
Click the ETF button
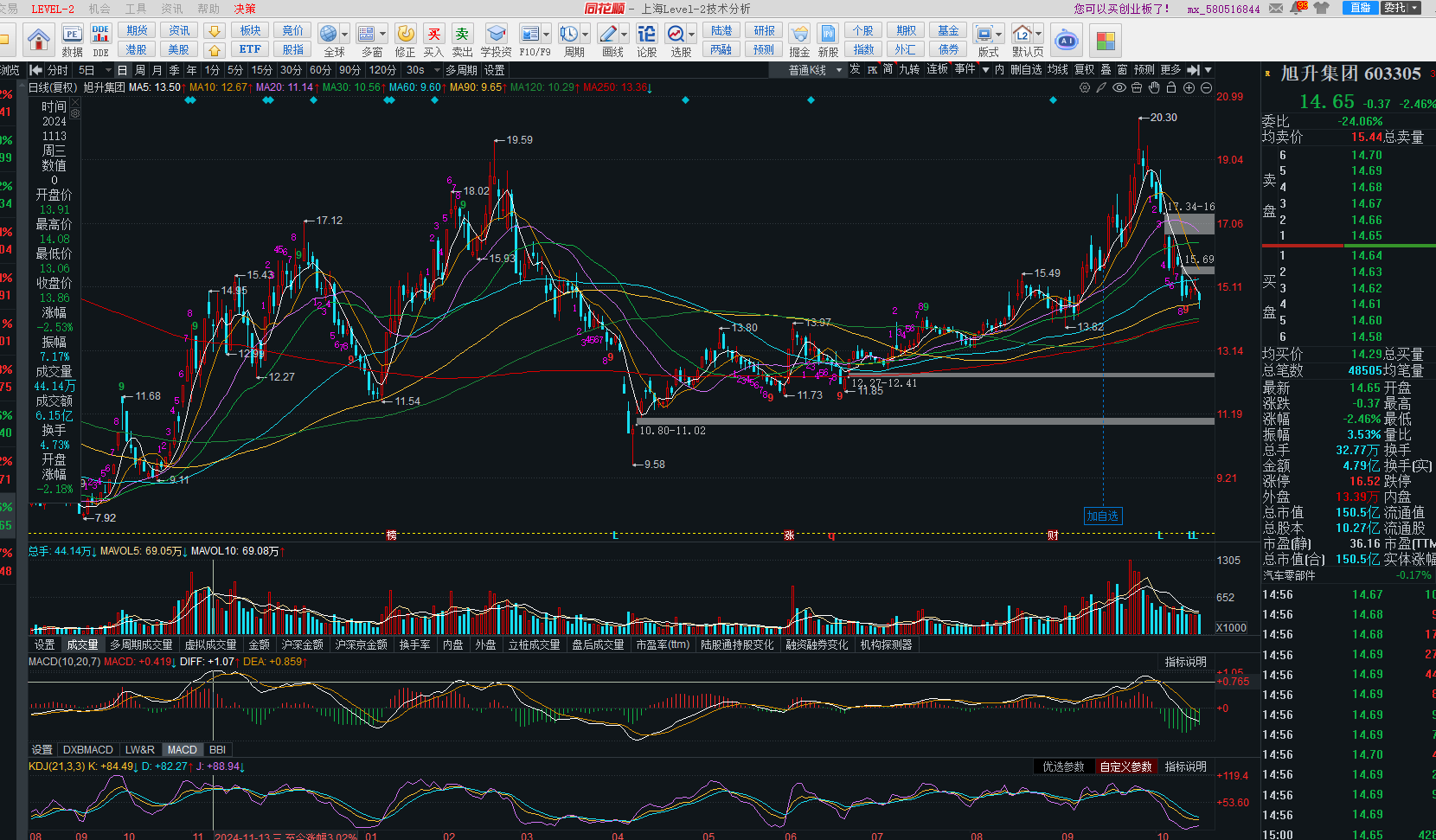[x=250, y=50]
